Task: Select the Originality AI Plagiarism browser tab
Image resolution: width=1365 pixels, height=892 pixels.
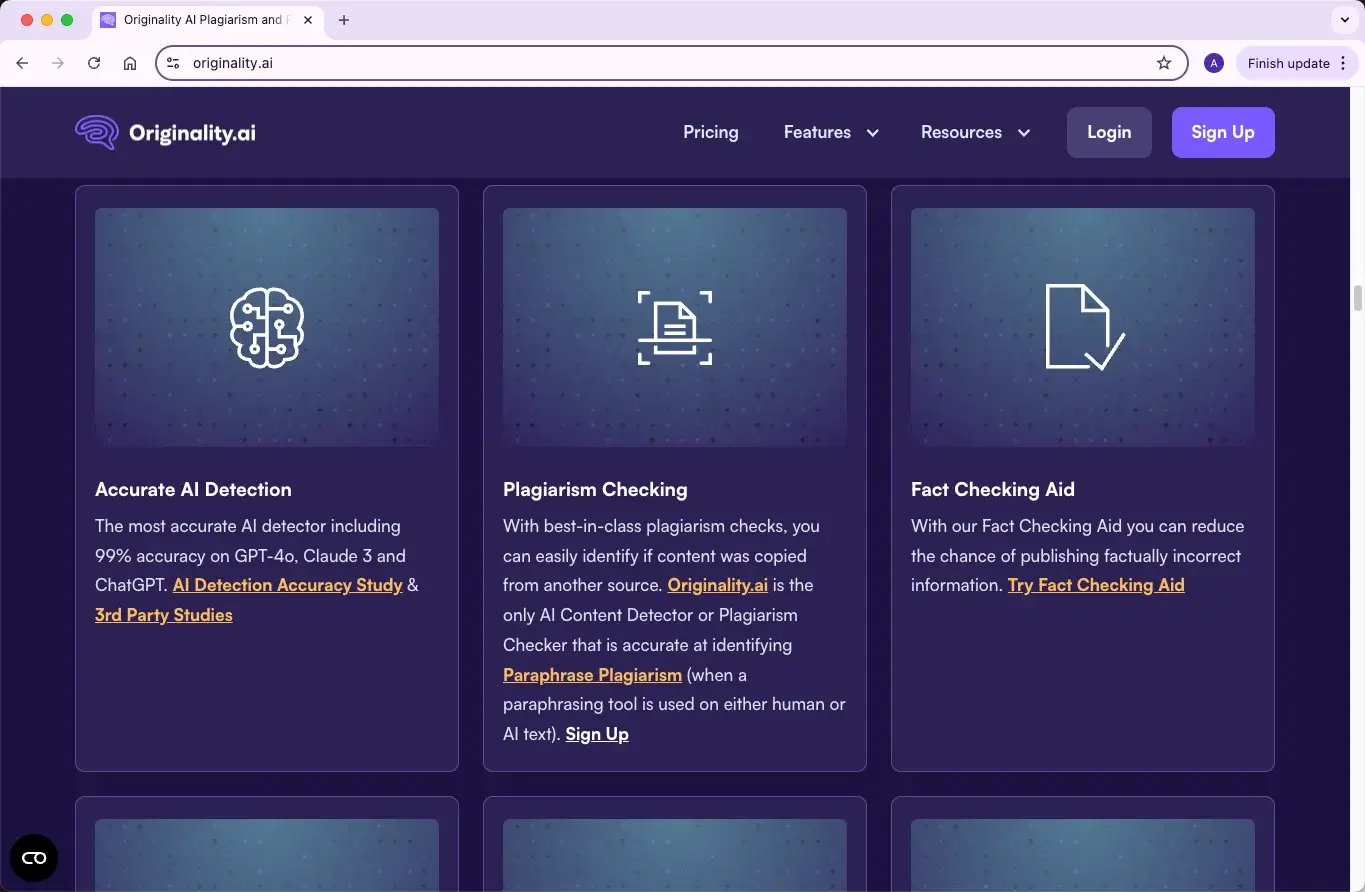Action: tap(207, 20)
